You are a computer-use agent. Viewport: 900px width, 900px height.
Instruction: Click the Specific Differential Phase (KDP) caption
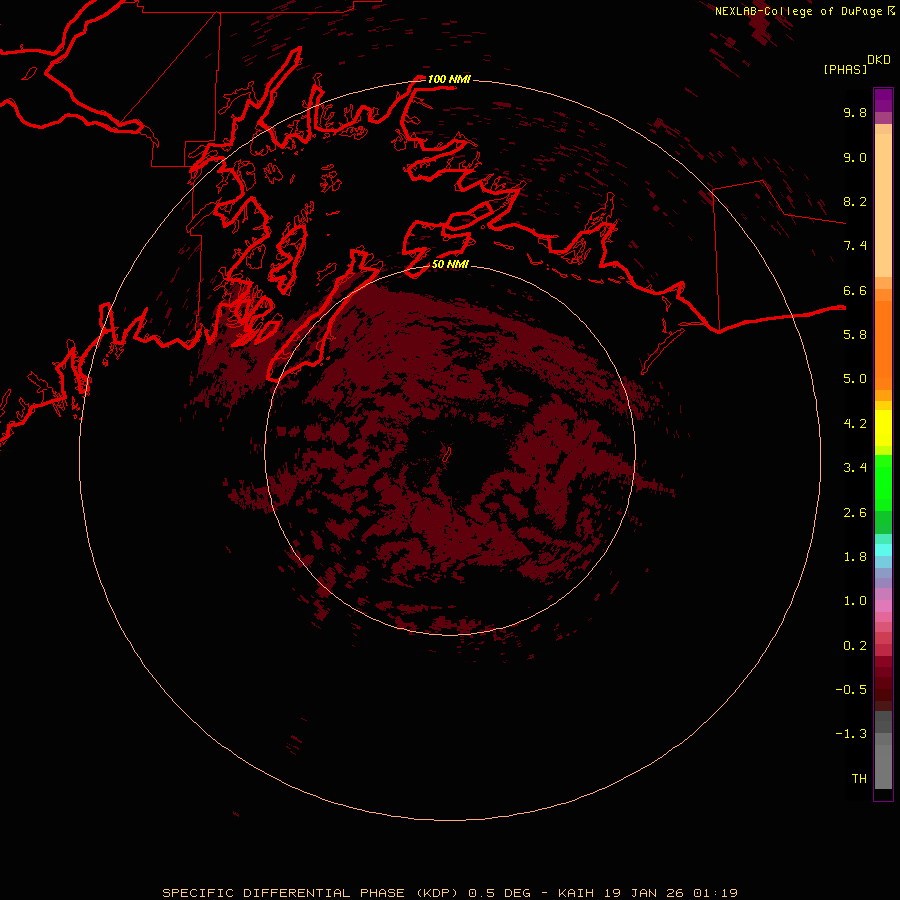[x=310, y=893]
